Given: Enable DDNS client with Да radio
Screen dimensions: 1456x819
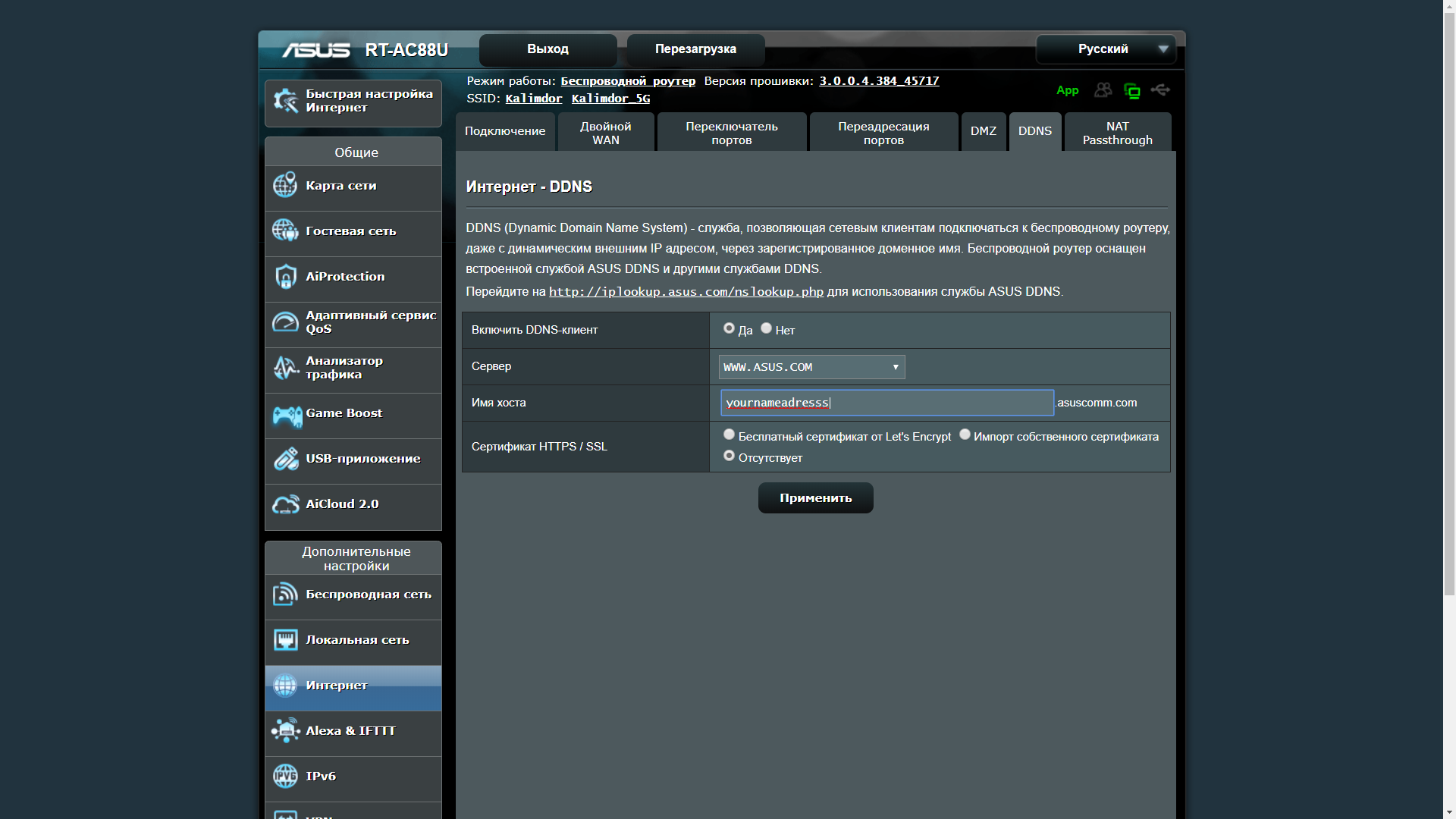Looking at the screenshot, I should point(729,328).
